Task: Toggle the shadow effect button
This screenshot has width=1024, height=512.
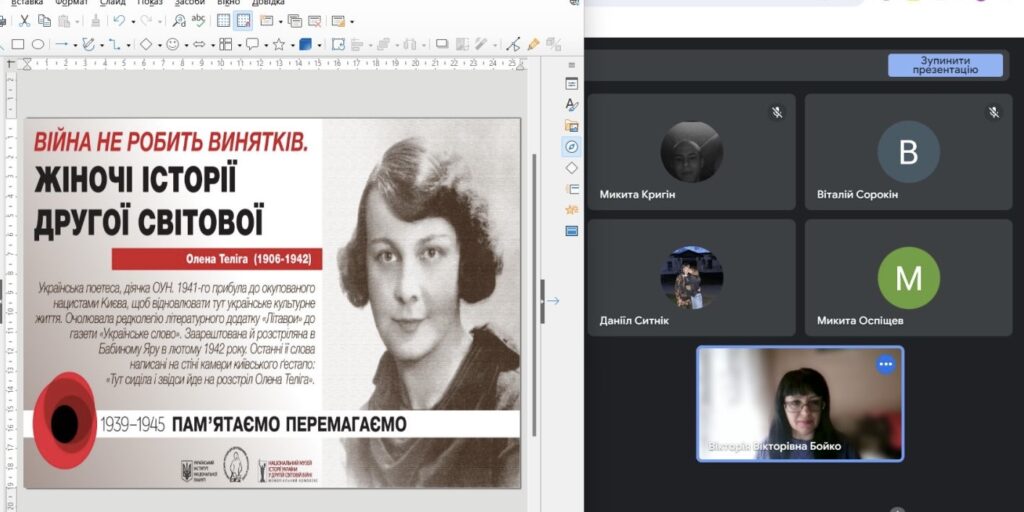Action: coord(442,44)
